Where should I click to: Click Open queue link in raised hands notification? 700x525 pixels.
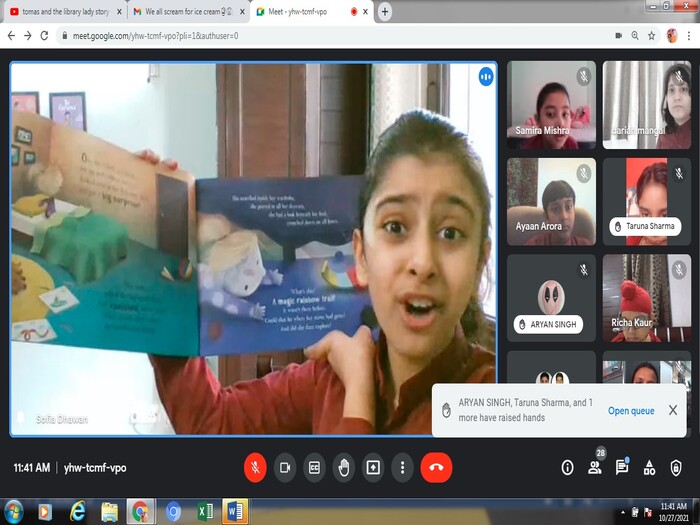click(631, 411)
